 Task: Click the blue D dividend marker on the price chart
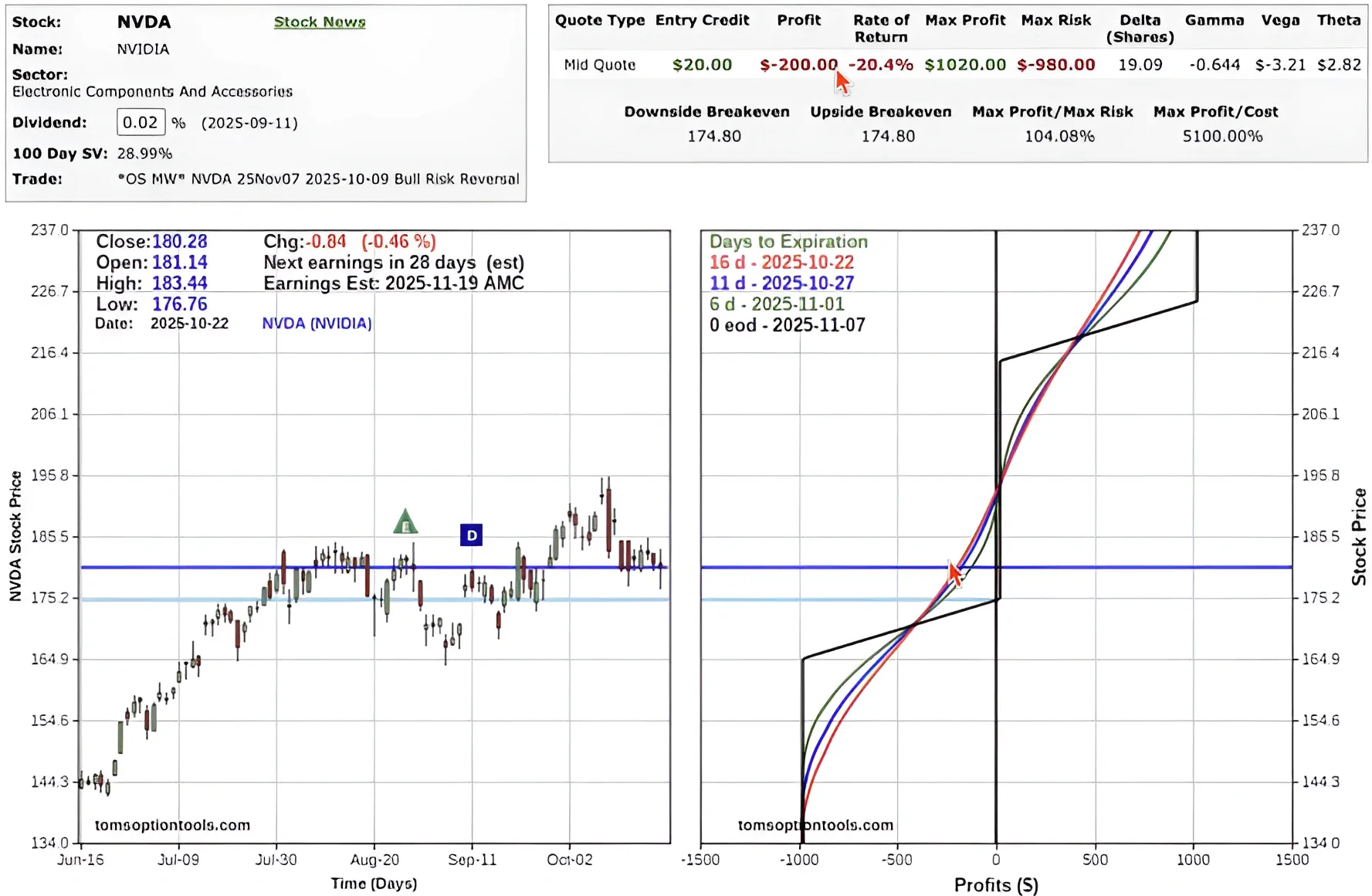[471, 535]
